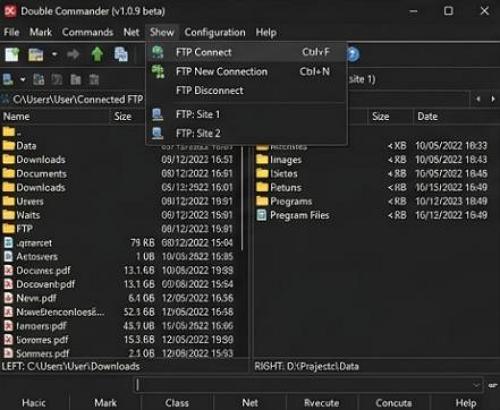This screenshot has height=410, width=500.
Task: Click the Pregram Files file icon
Action: pos(262,215)
